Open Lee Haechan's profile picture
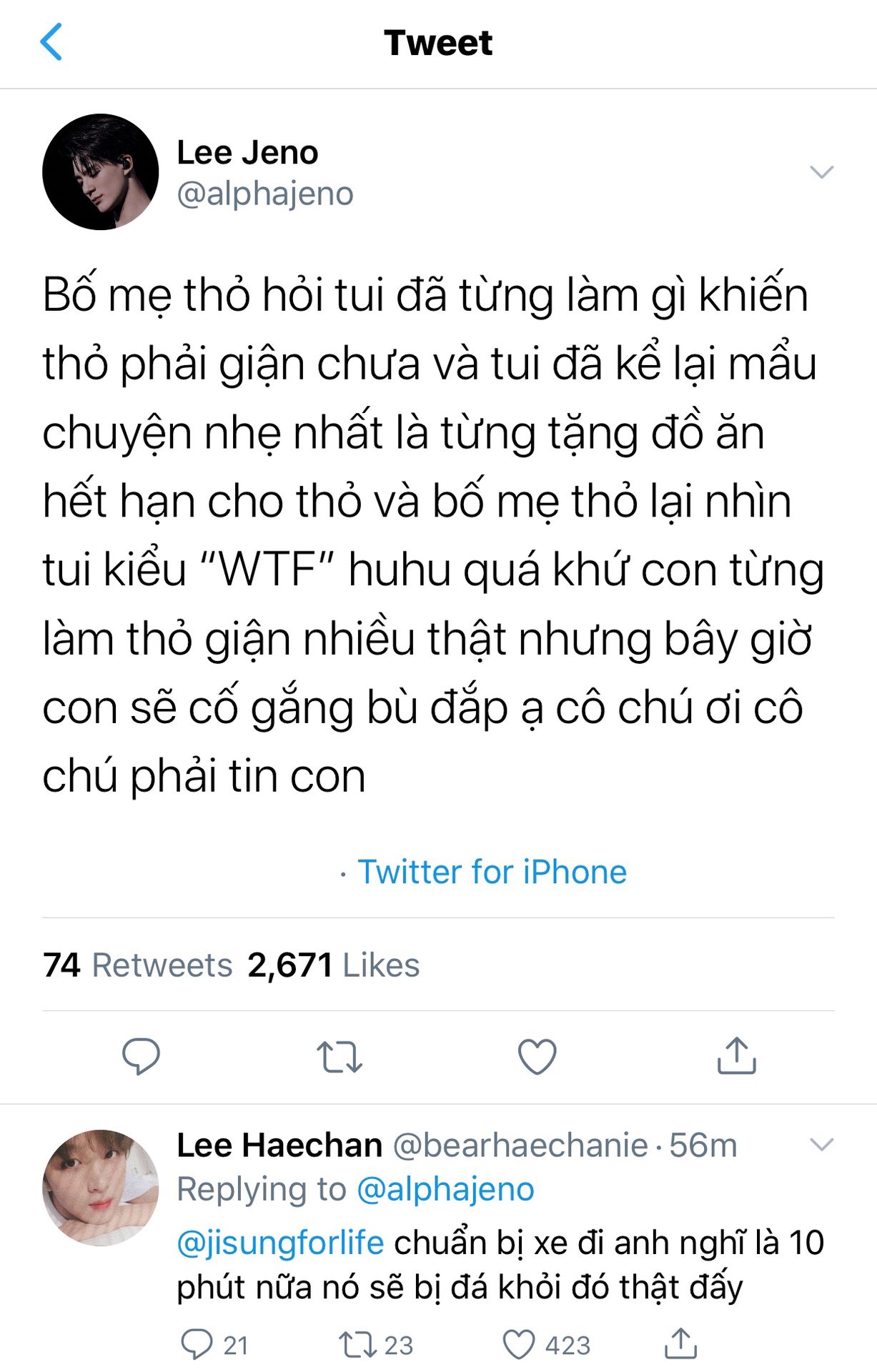The height and width of the screenshot is (1372, 877). coord(101,1187)
